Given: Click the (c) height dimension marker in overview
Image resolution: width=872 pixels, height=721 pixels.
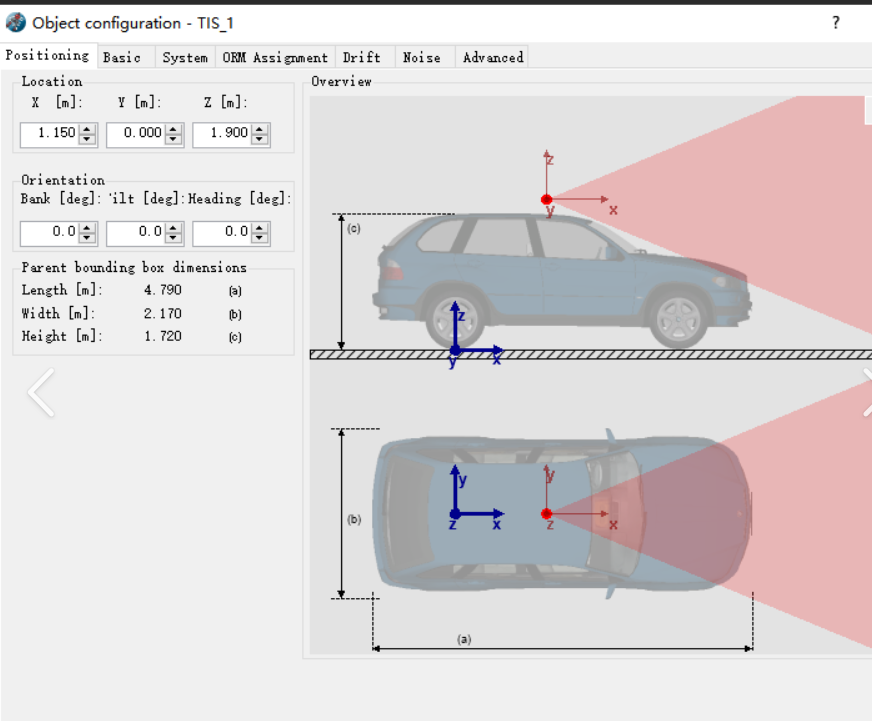Looking at the screenshot, I should (x=354, y=228).
